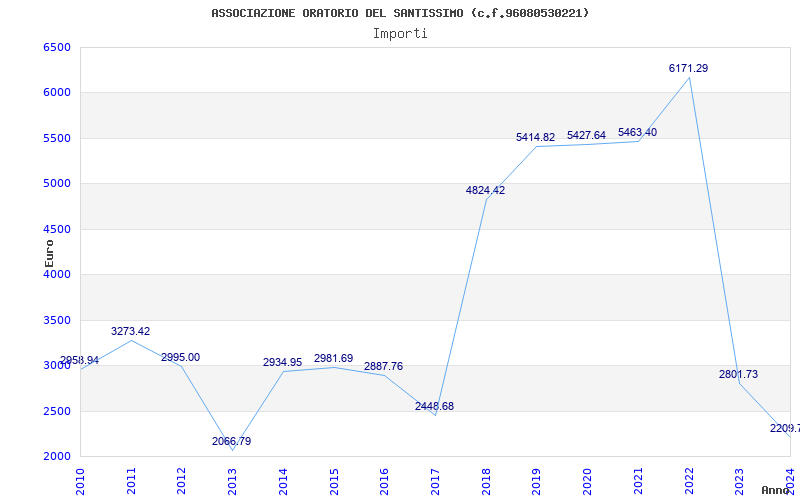The width and height of the screenshot is (800, 500).
Task: Click the 2023 year label
Action: point(739,481)
